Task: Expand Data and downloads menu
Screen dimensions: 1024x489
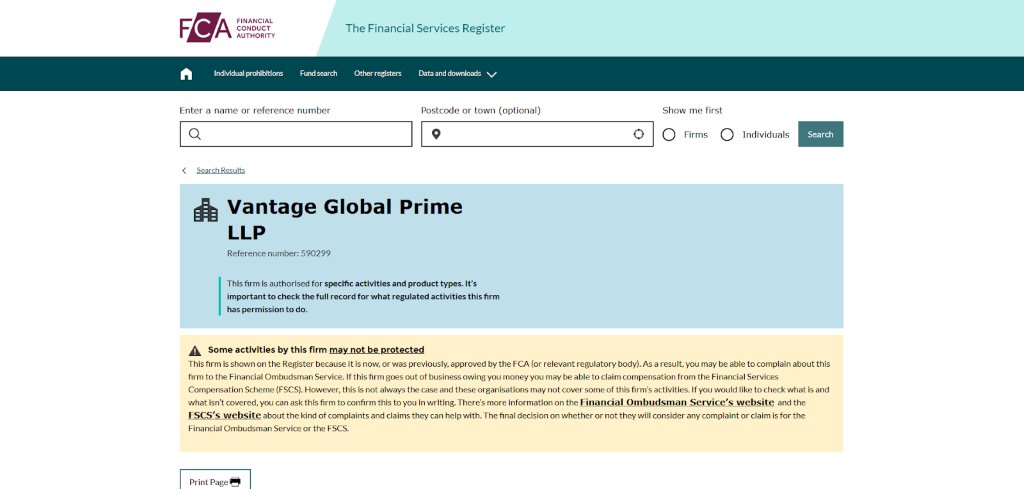Action: click(x=457, y=74)
